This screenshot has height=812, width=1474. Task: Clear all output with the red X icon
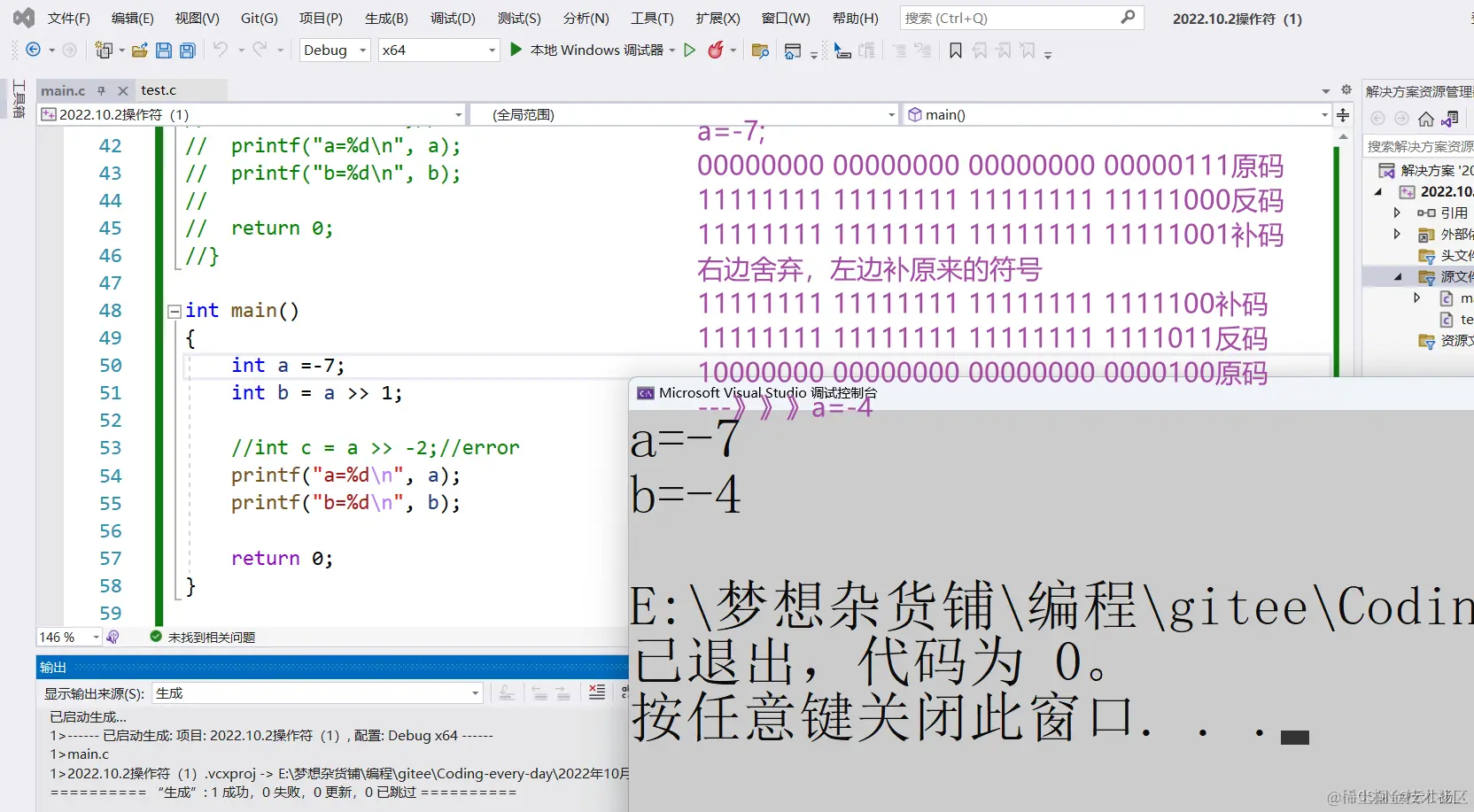pos(596,693)
